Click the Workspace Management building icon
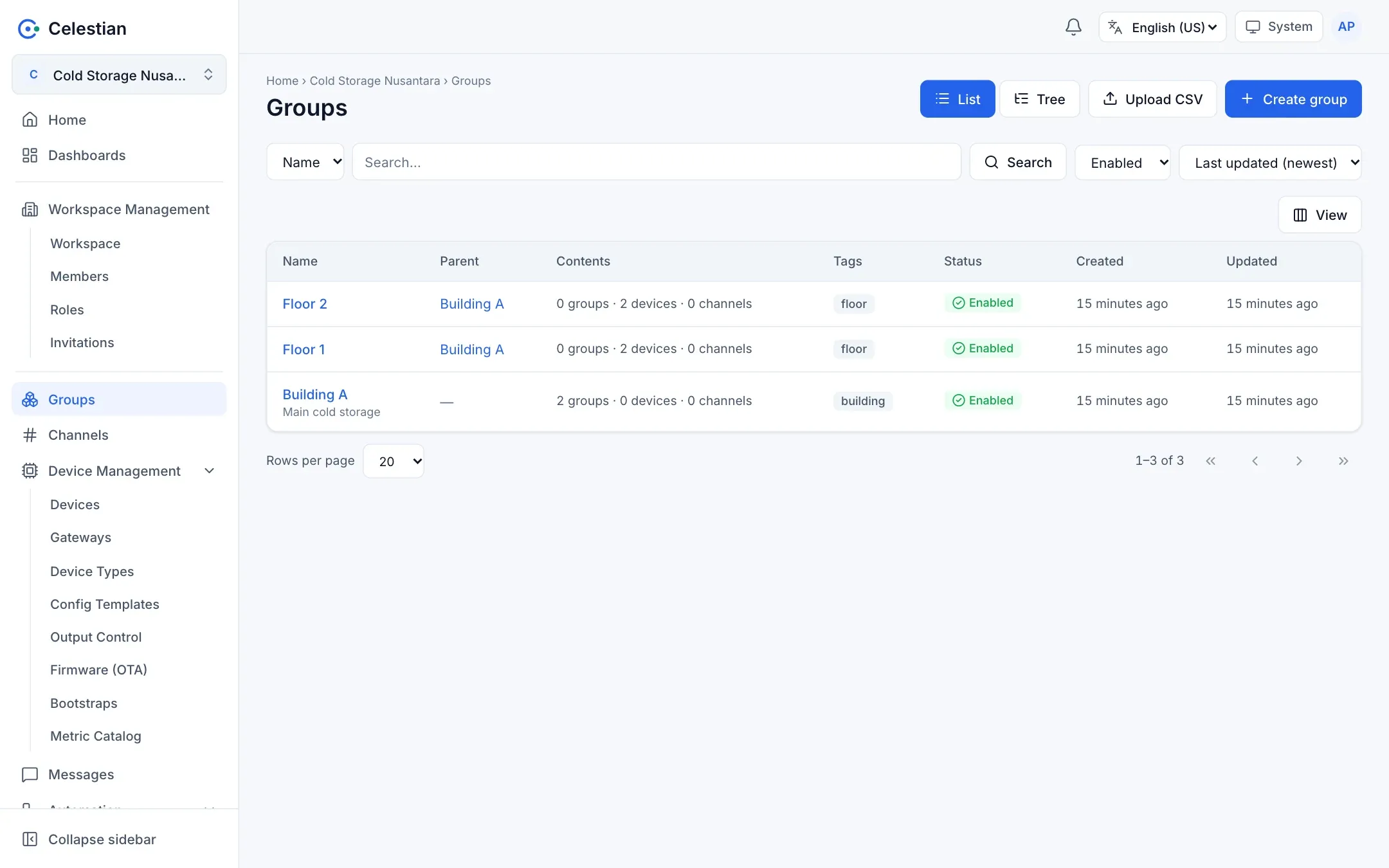 point(30,210)
